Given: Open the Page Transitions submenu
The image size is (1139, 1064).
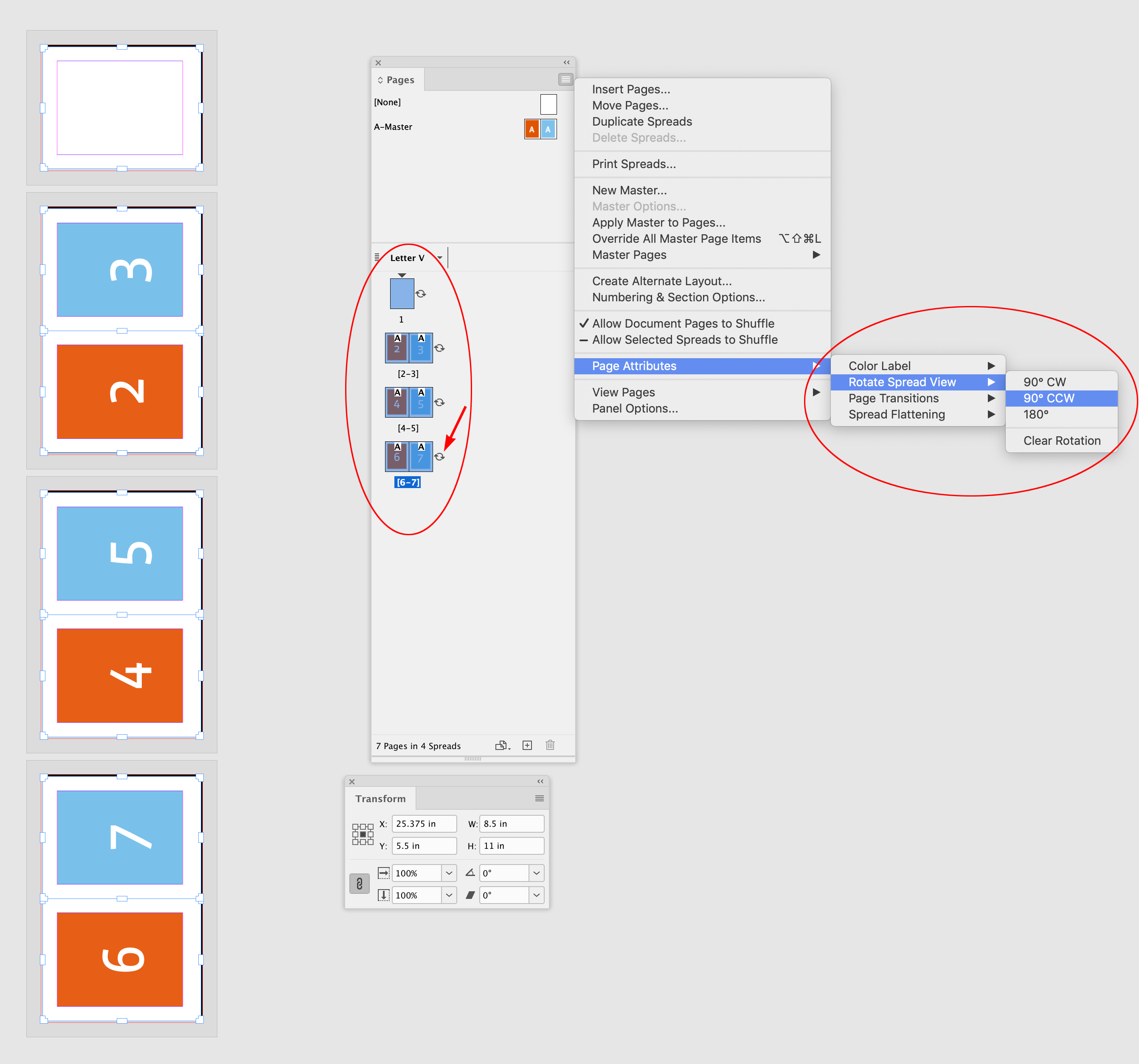Looking at the screenshot, I should pyautogui.click(x=894, y=398).
